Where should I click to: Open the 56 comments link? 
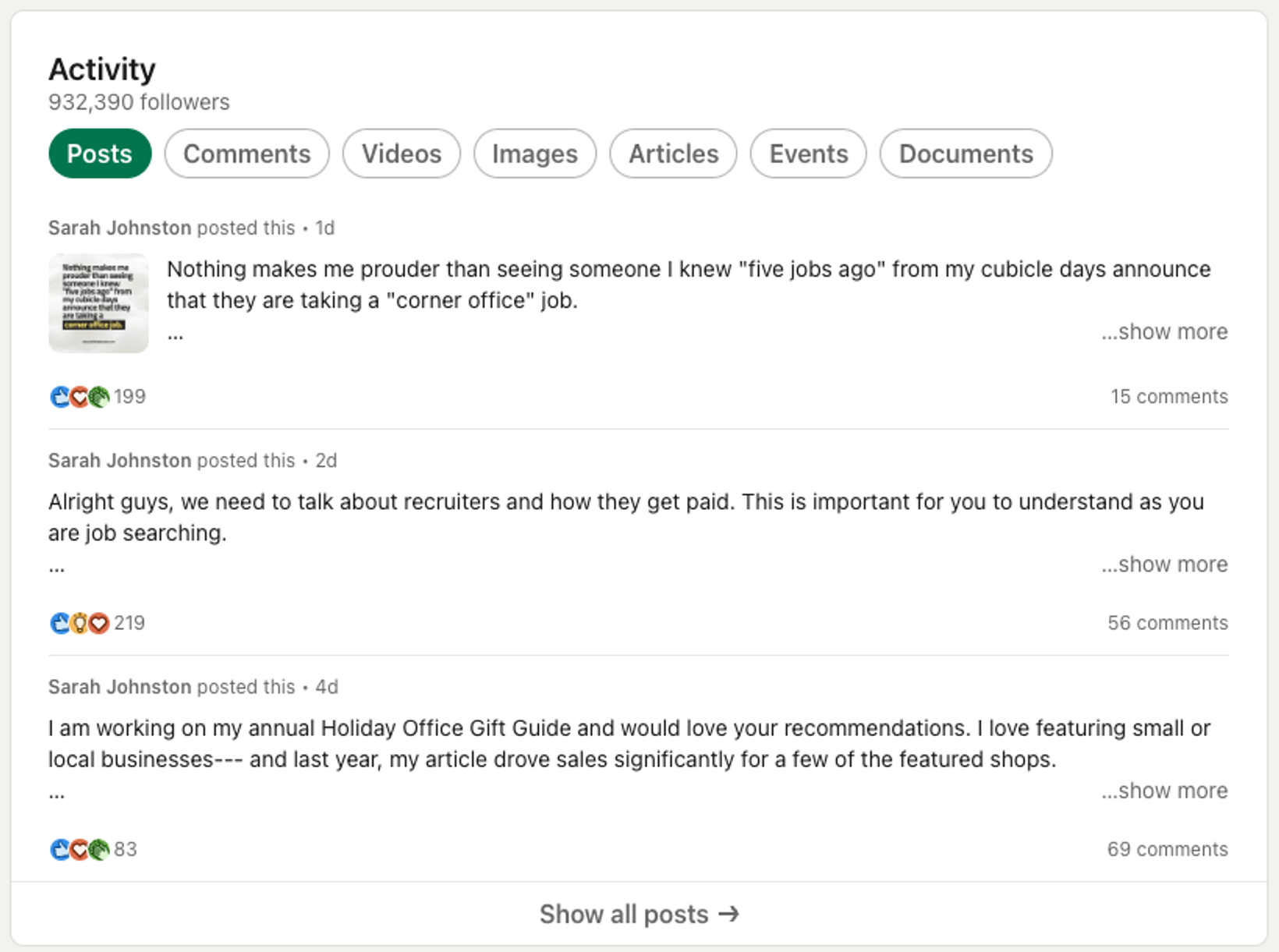[1167, 623]
